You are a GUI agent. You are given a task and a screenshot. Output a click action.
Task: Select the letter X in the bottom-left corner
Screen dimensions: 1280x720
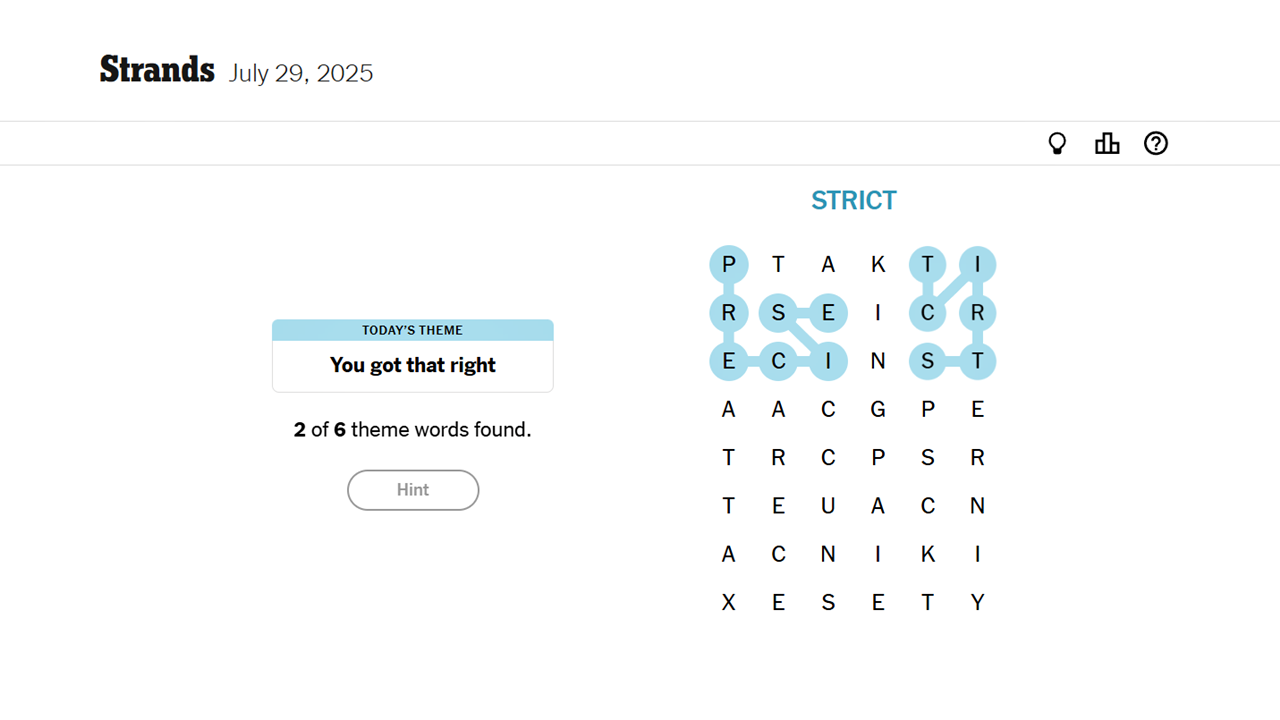[x=728, y=602]
